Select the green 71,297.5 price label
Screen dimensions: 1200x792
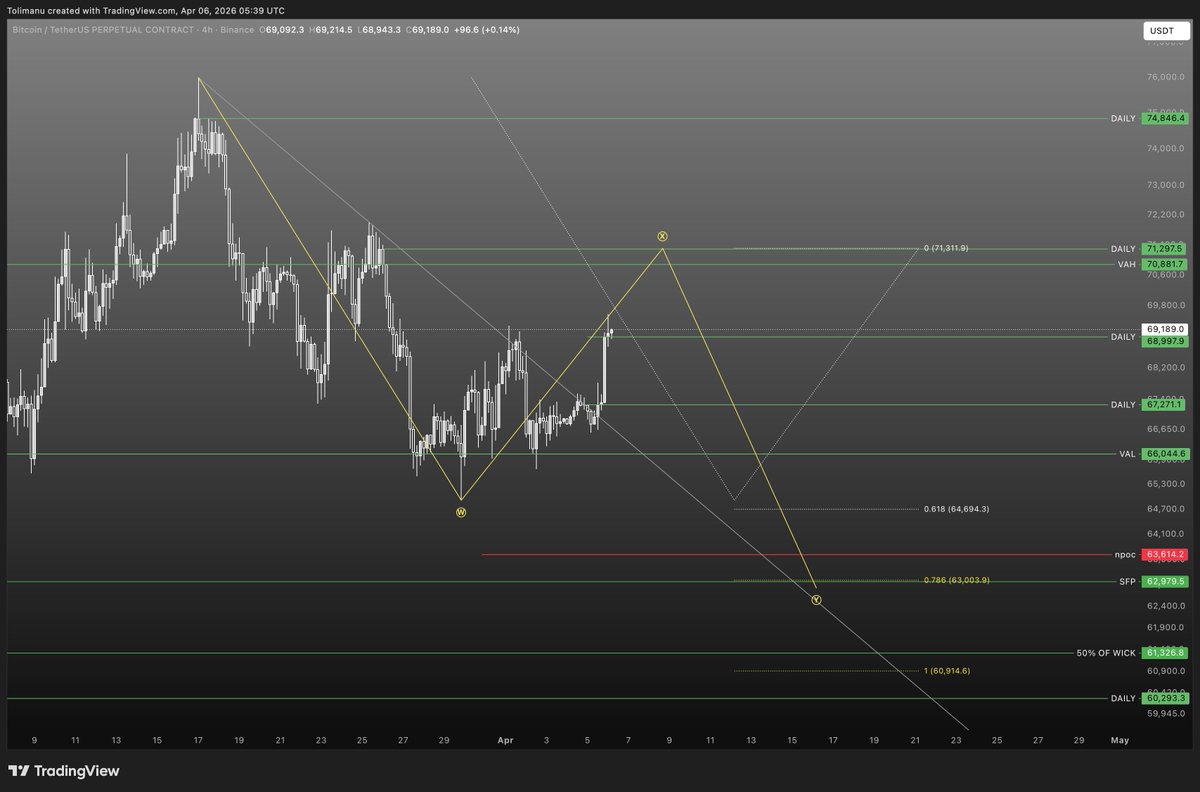1166,248
